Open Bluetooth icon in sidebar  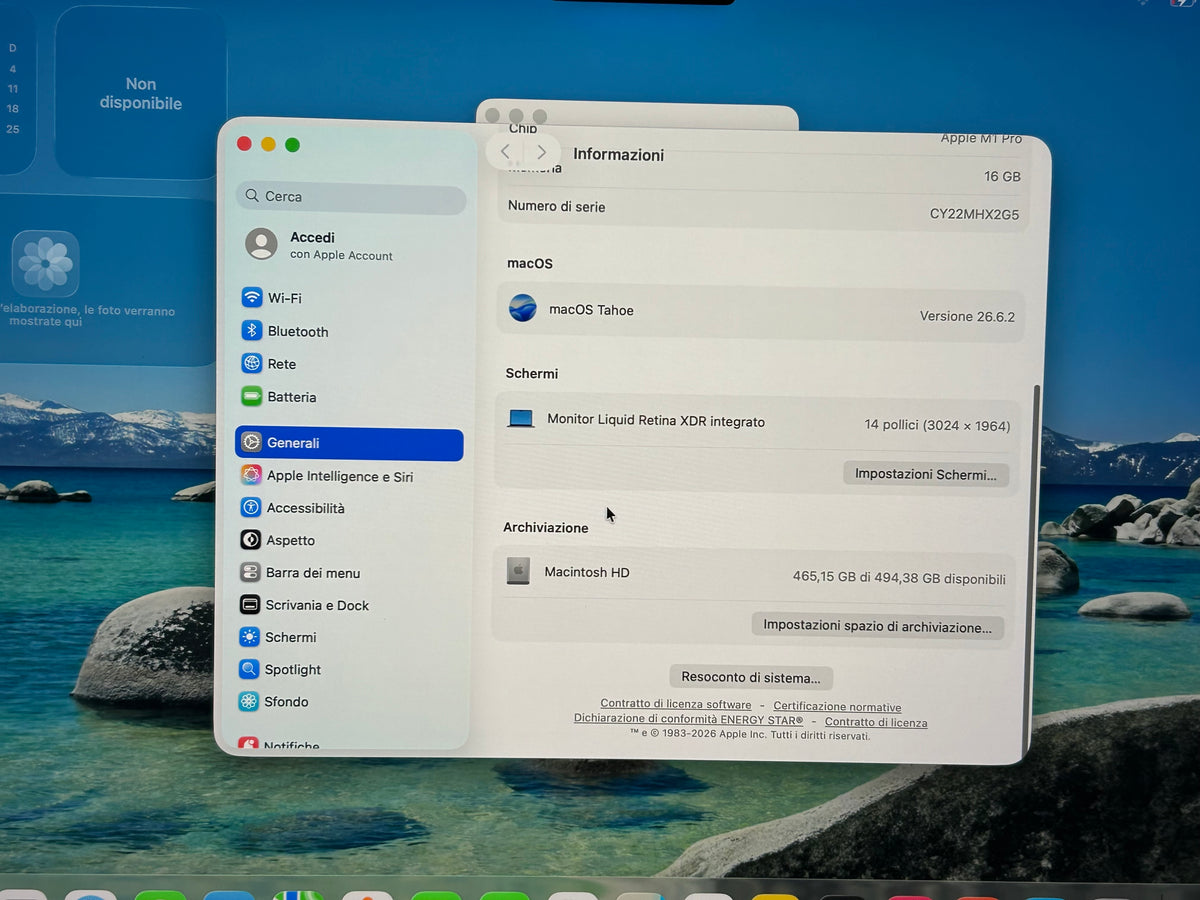pos(252,331)
